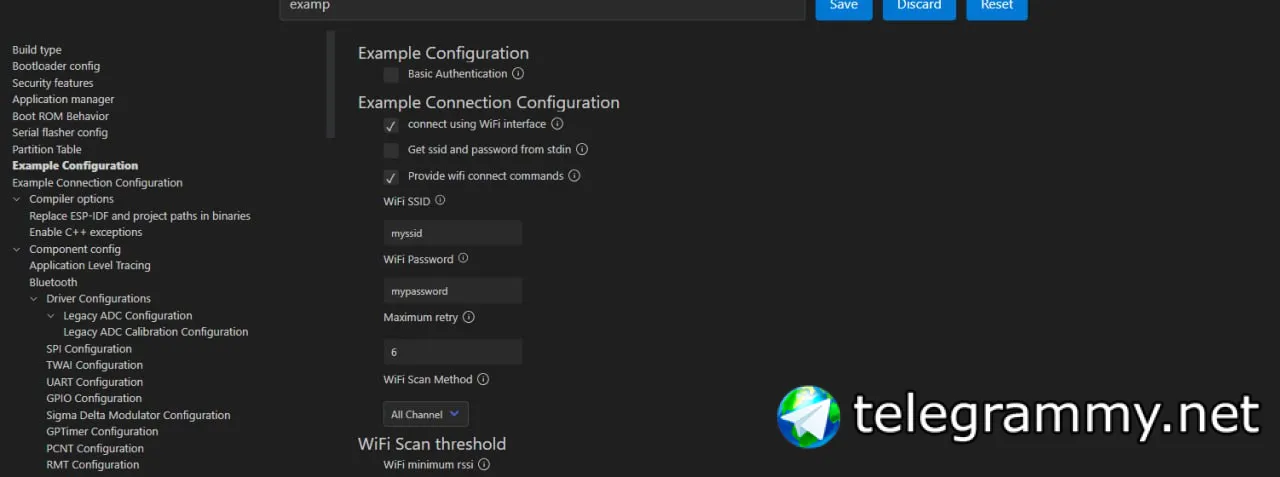Image resolution: width=1280 pixels, height=477 pixels.
Task: Open the WiFi Scan Method dropdown
Action: coord(425,414)
